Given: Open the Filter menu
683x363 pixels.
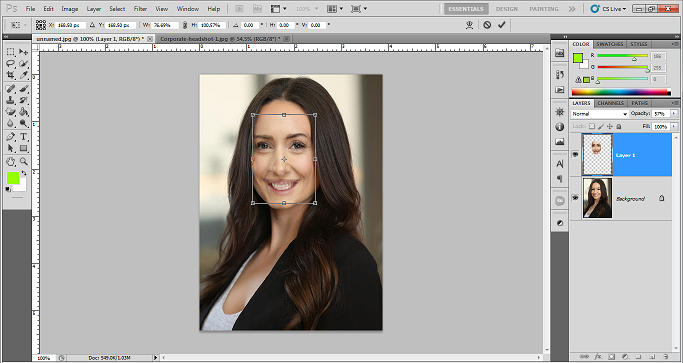Looking at the screenshot, I should pos(140,9).
